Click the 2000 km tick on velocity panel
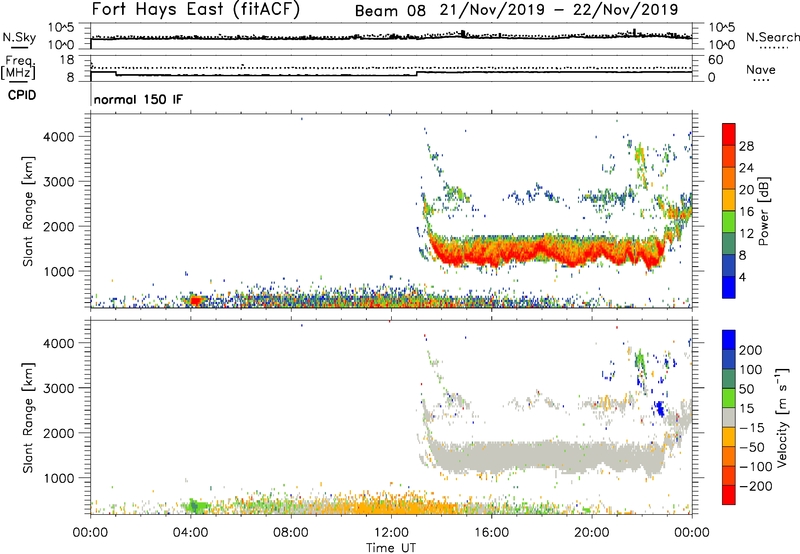Image resolution: width=800 pixels, height=554 pixels. 59,433
